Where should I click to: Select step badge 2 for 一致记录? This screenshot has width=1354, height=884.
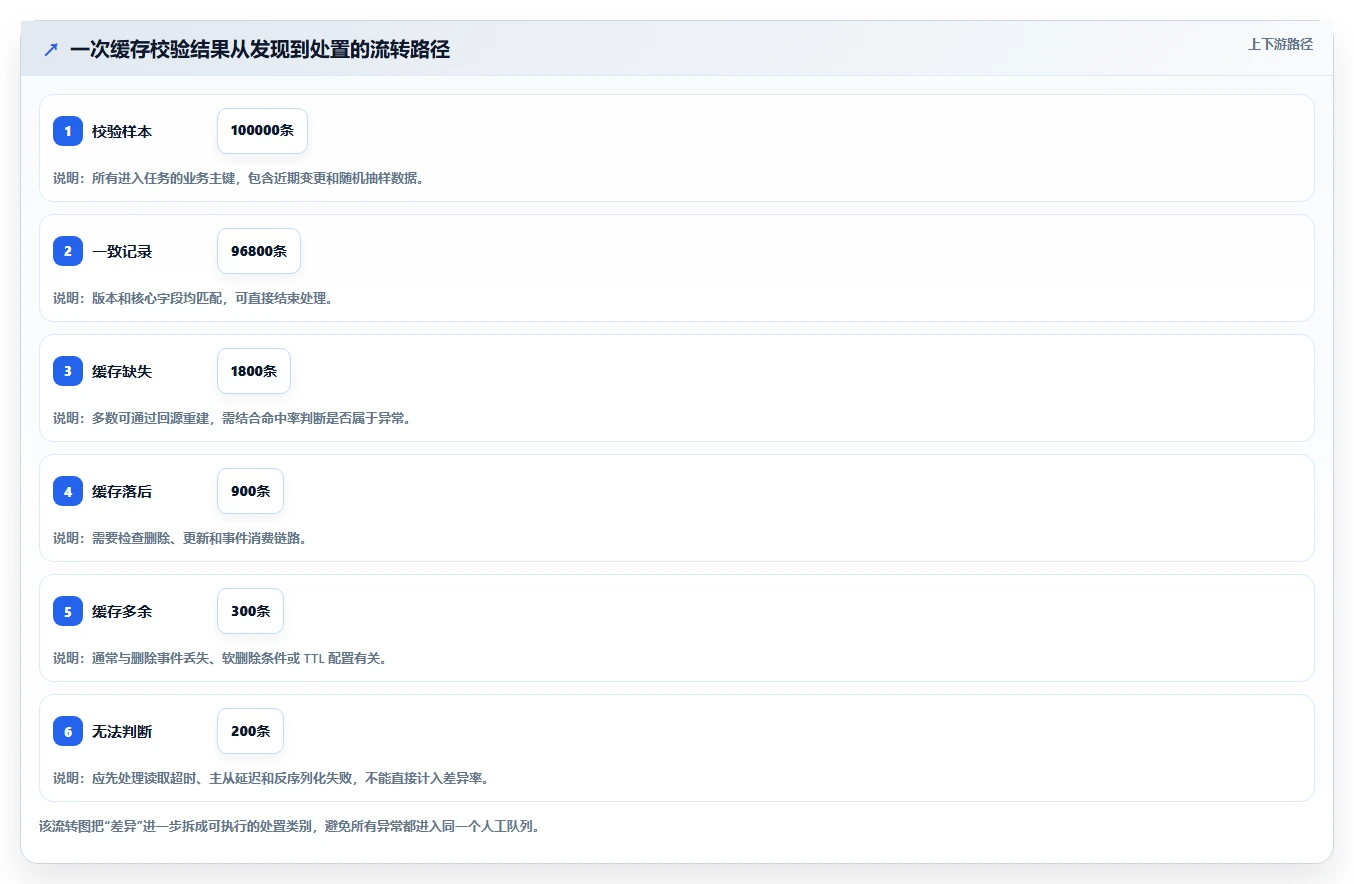pos(68,251)
